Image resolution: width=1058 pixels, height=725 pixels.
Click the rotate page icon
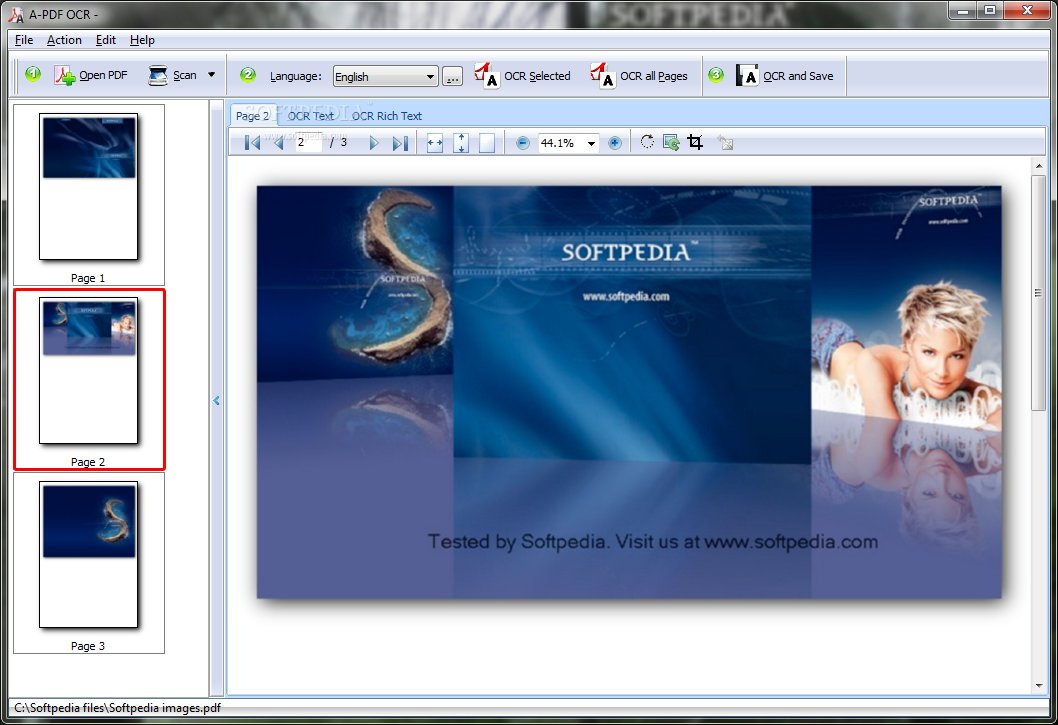click(647, 142)
